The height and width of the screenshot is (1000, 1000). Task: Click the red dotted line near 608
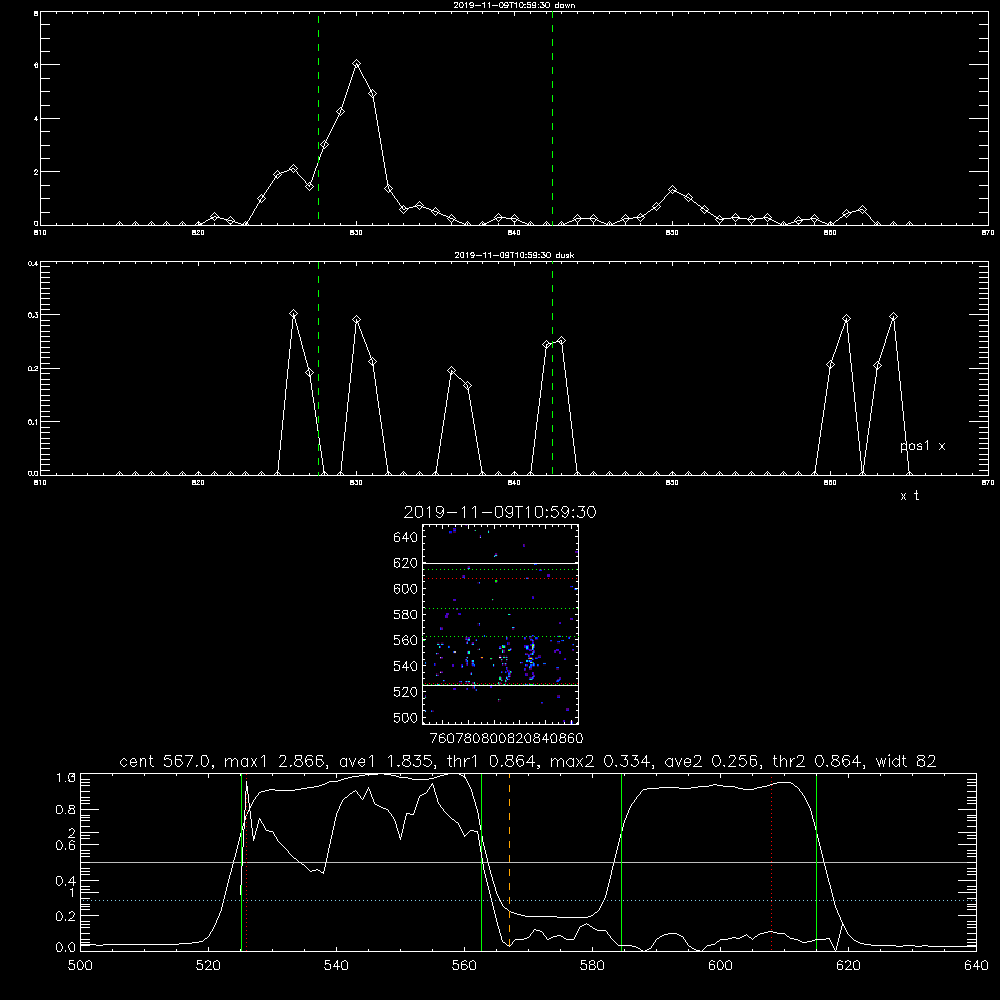pos(771,862)
